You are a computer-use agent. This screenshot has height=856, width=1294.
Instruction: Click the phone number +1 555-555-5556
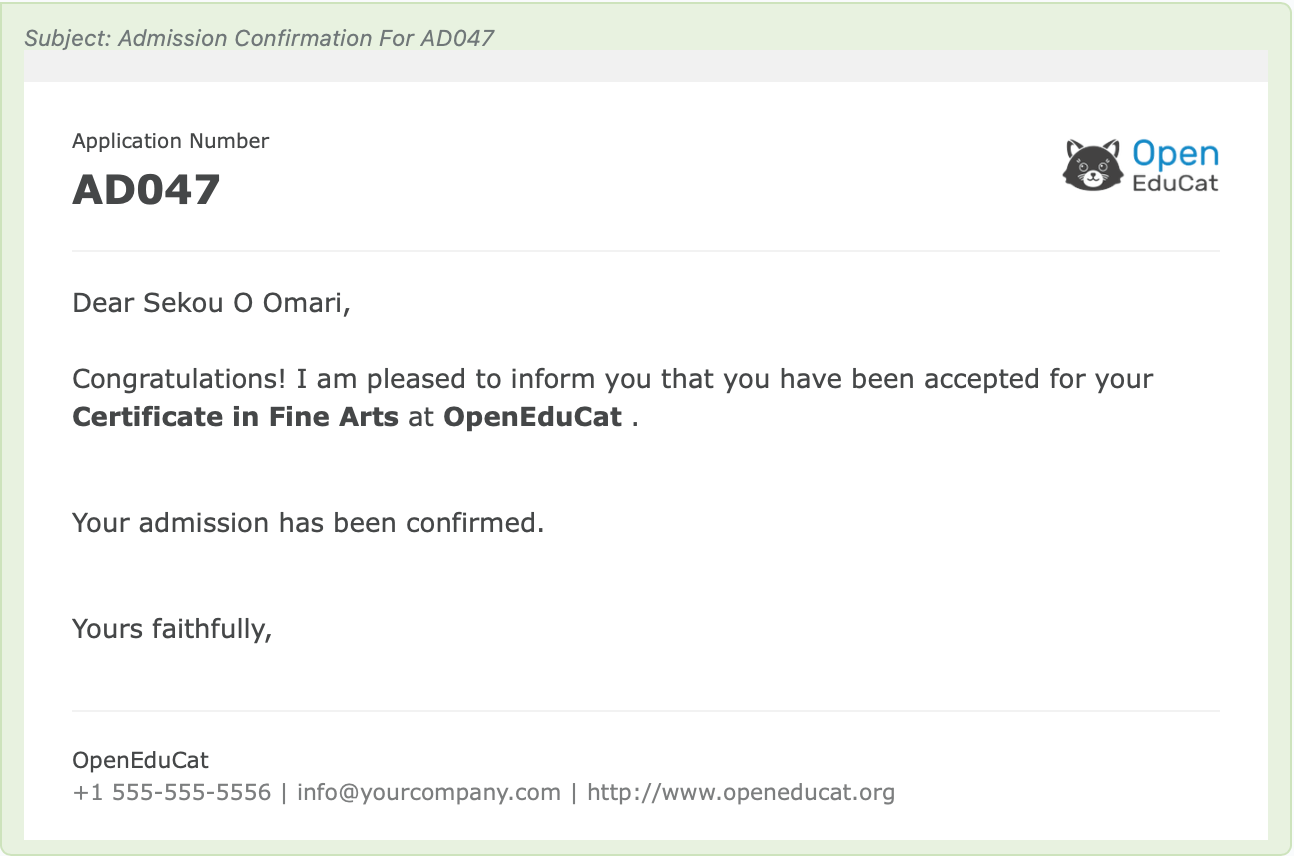click(x=172, y=793)
